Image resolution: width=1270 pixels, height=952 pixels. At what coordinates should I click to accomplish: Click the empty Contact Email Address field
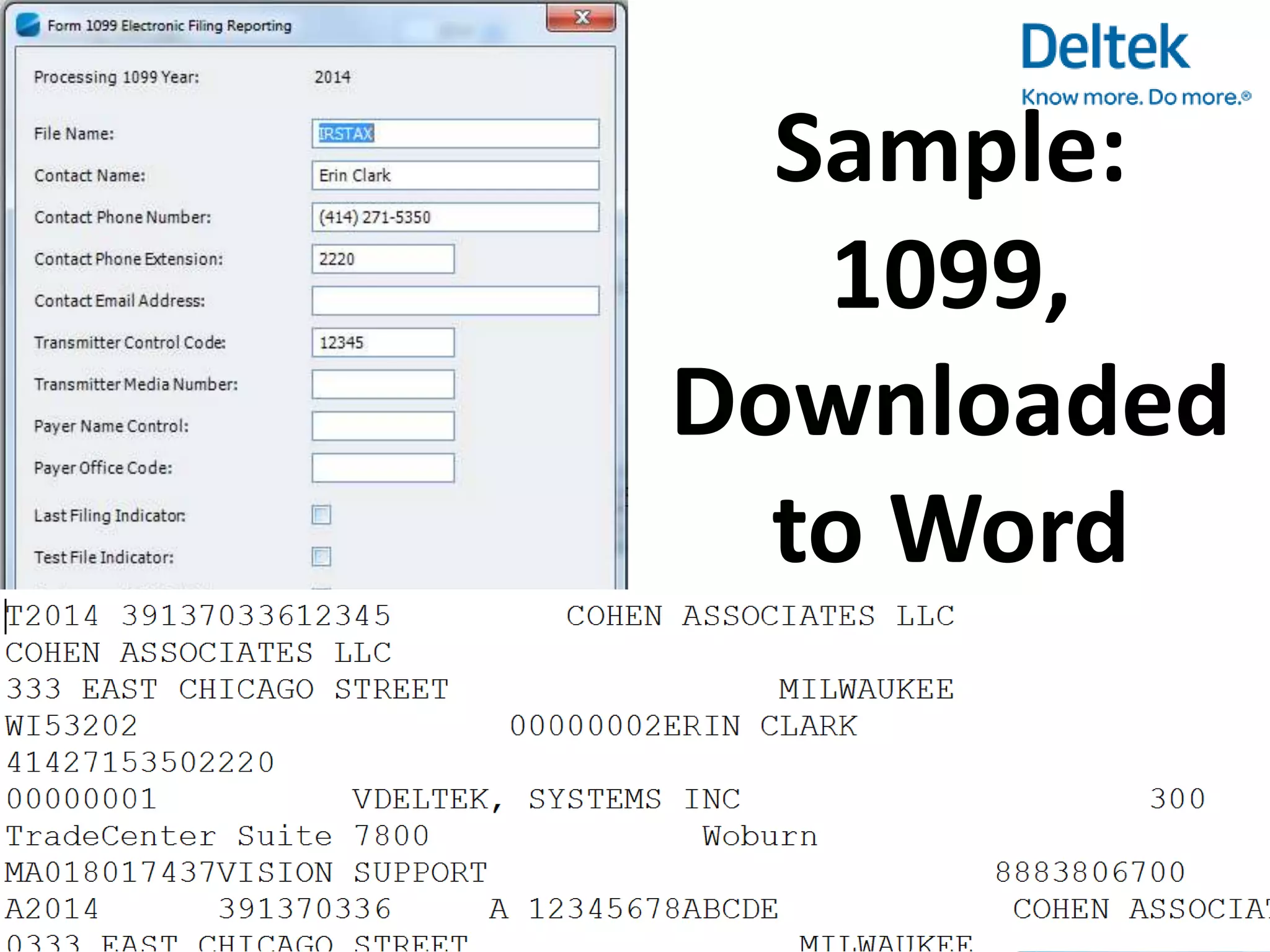click(x=455, y=301)
